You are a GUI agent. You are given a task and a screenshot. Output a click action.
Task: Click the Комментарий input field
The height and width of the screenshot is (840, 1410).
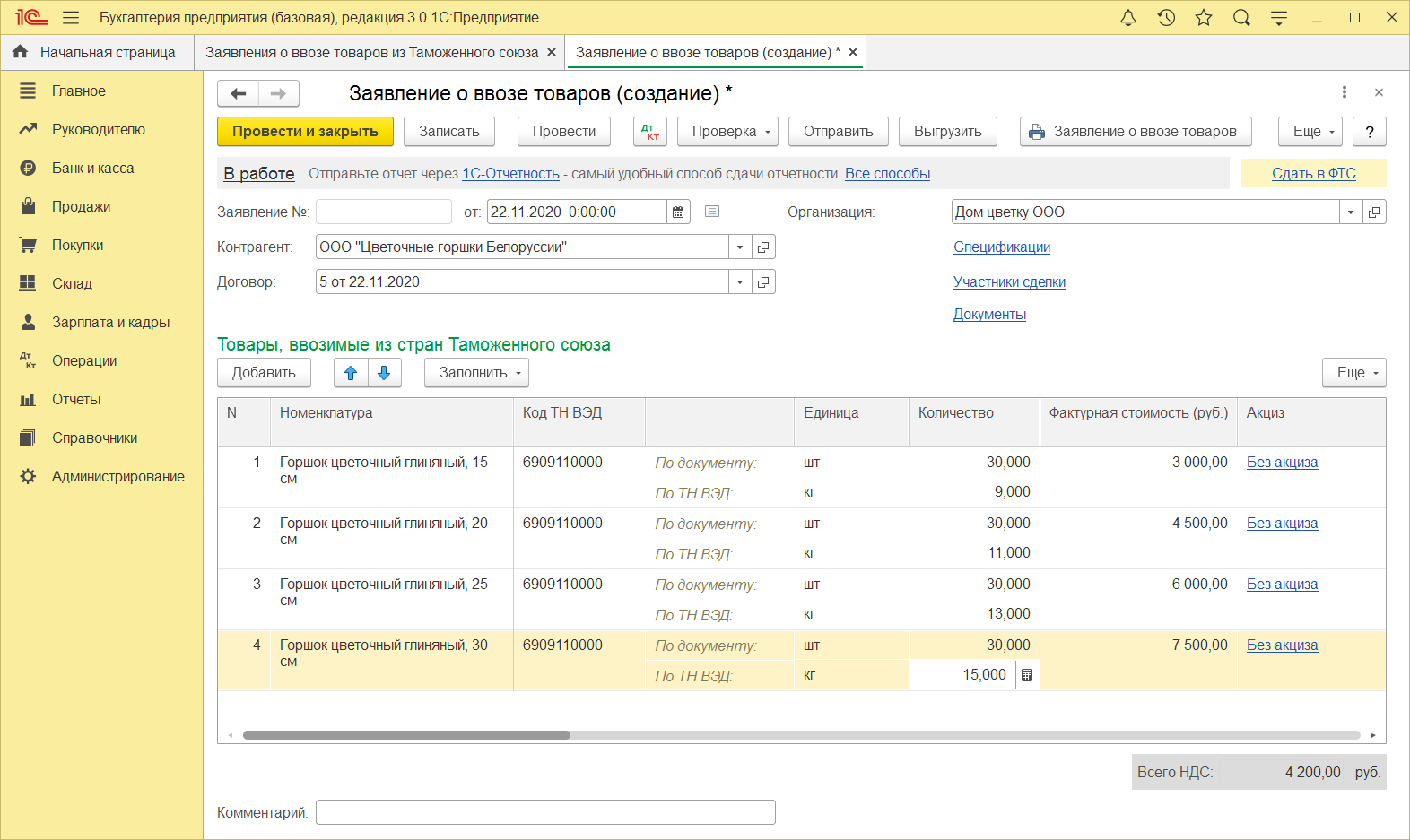(545, 812)
